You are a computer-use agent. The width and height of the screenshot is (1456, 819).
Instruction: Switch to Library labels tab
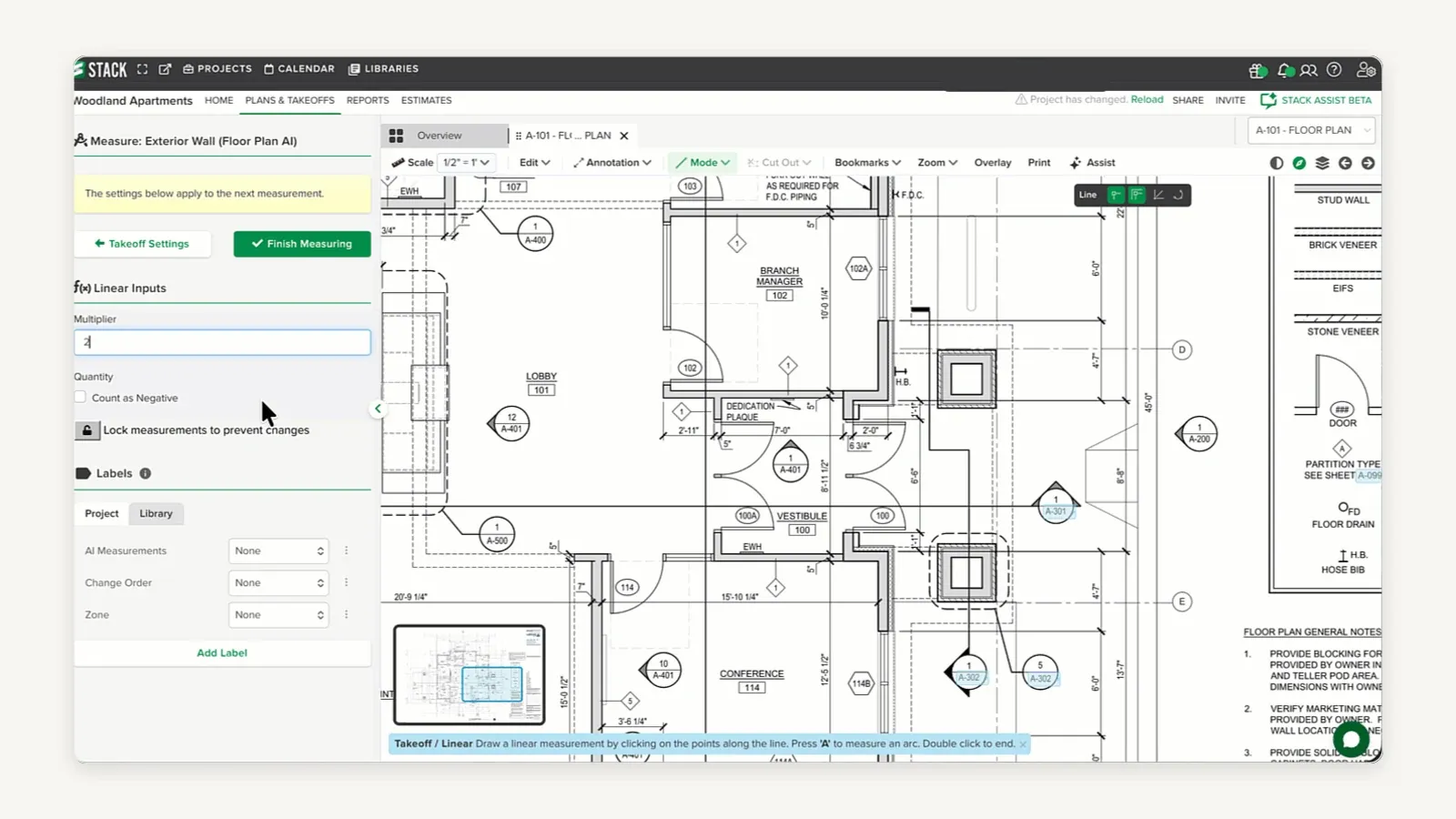156,513
